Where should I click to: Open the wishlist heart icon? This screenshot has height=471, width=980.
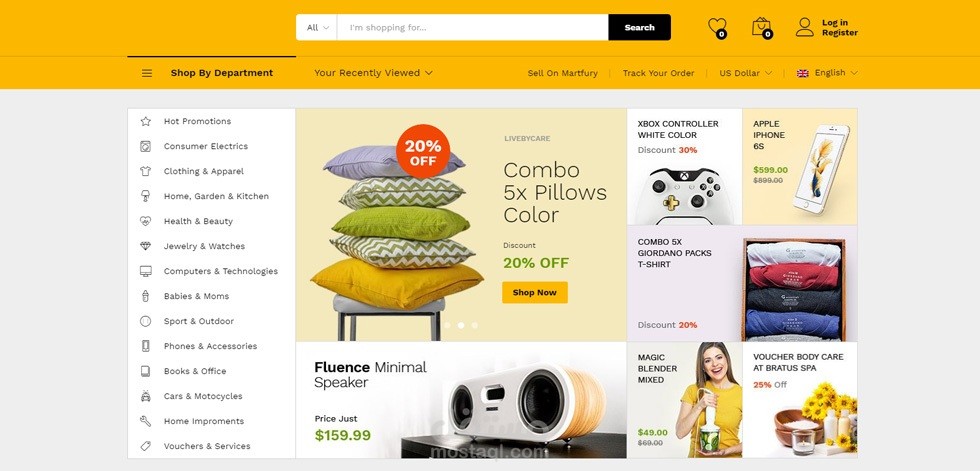click(x=717, y=27)
